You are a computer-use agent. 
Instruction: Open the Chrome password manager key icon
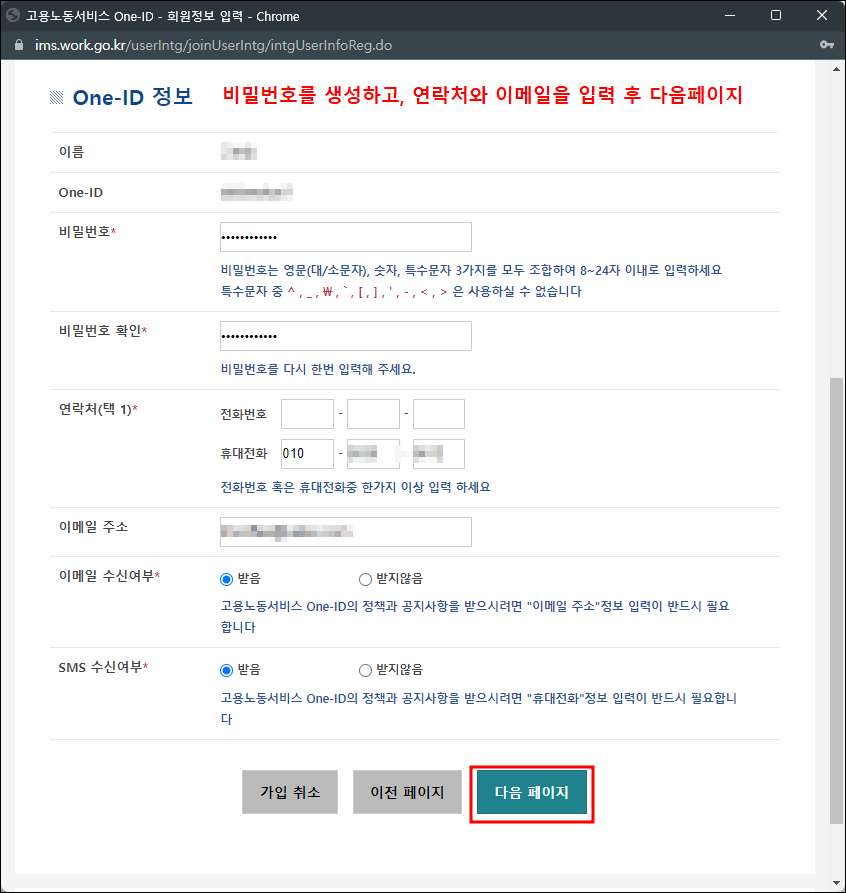tap(827, 45)
